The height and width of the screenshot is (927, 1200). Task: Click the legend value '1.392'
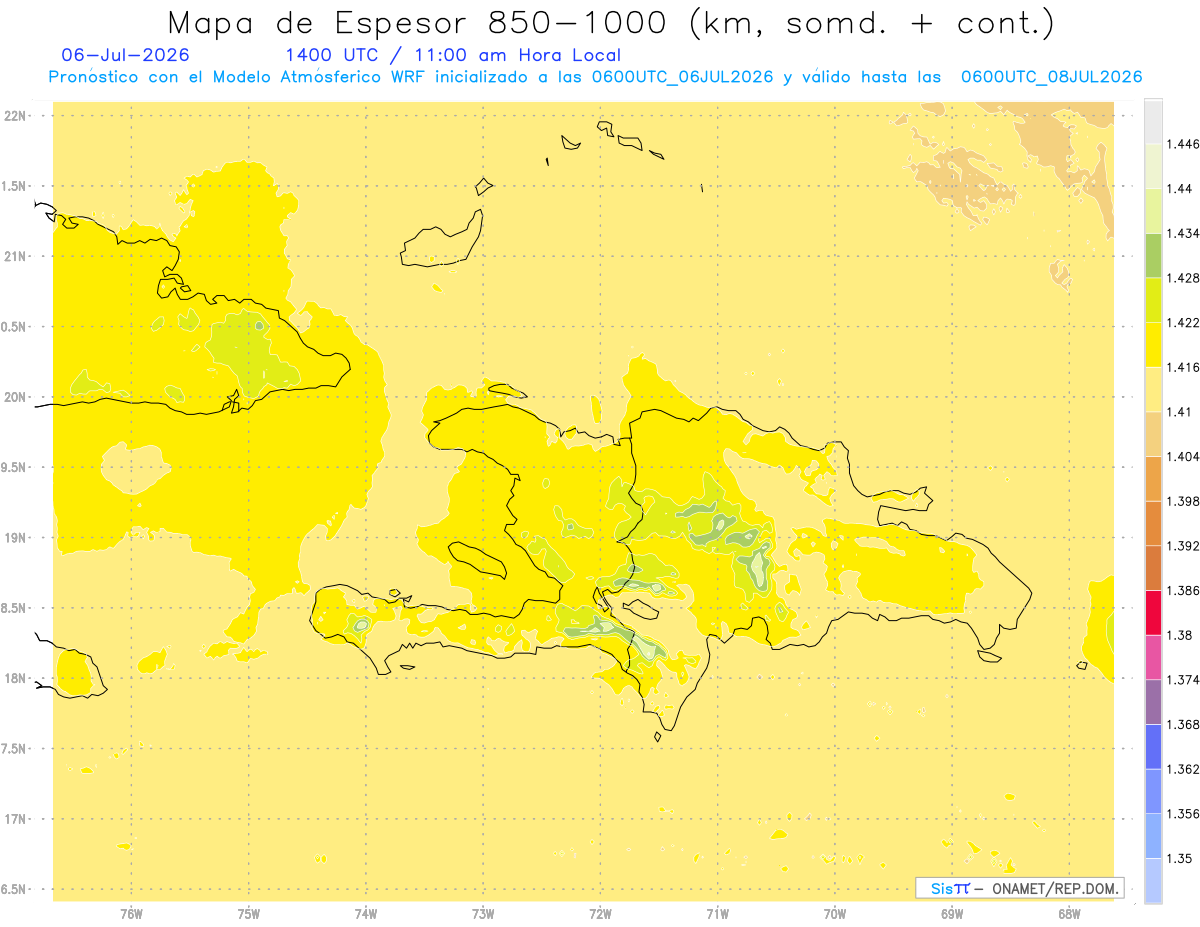(1183, 546)
